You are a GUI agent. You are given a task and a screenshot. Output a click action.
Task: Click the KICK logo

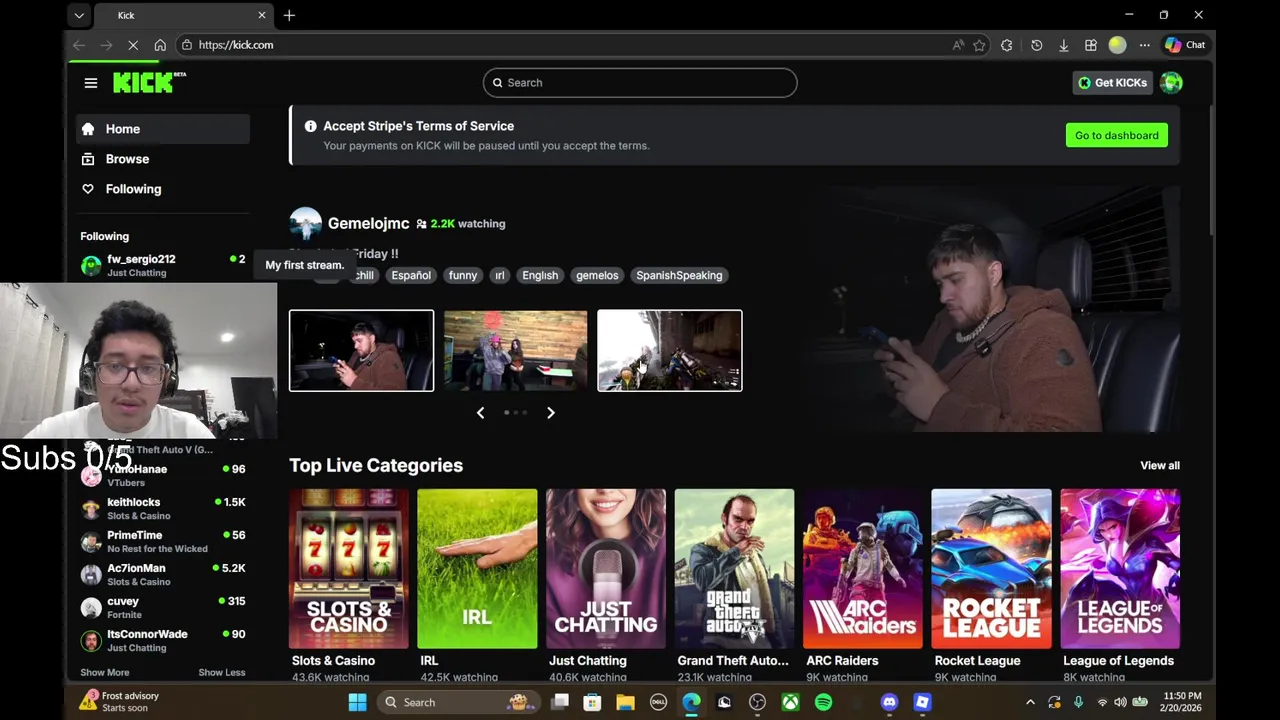point(149,83)
